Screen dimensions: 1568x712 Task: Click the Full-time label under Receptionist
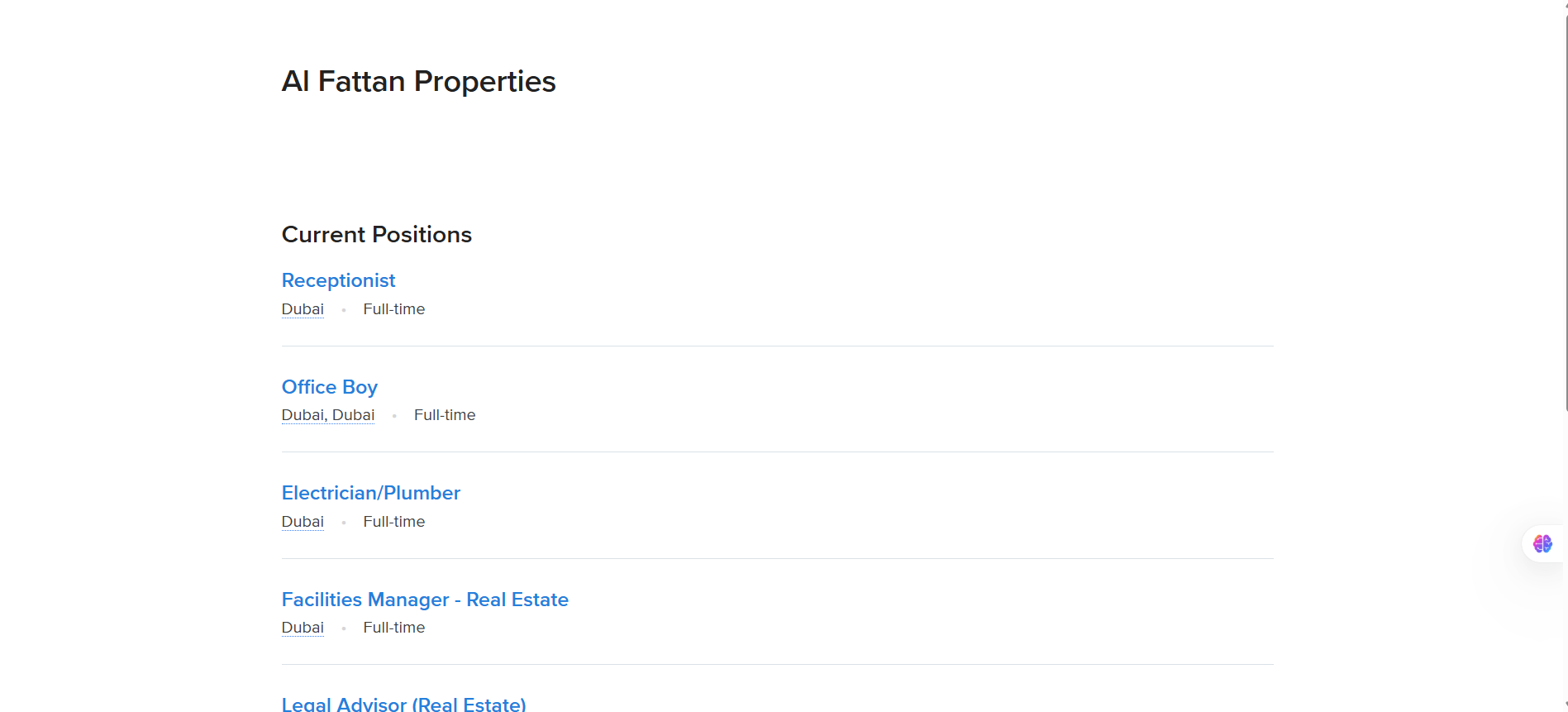(393, 309)
